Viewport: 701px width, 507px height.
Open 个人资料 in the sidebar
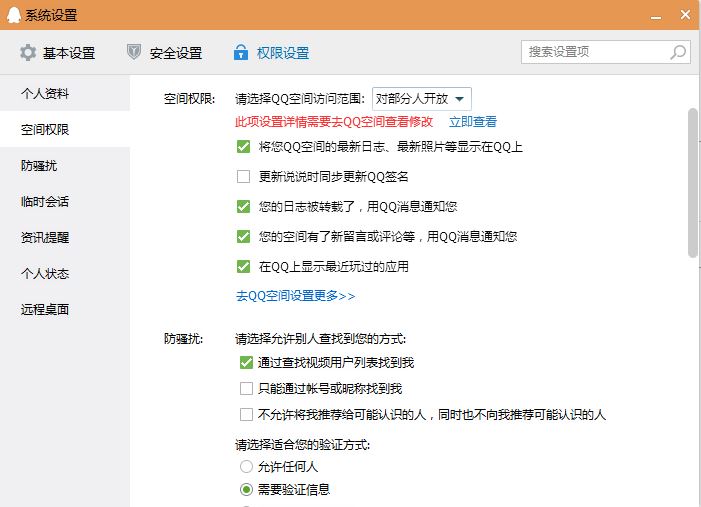point(65,93)
